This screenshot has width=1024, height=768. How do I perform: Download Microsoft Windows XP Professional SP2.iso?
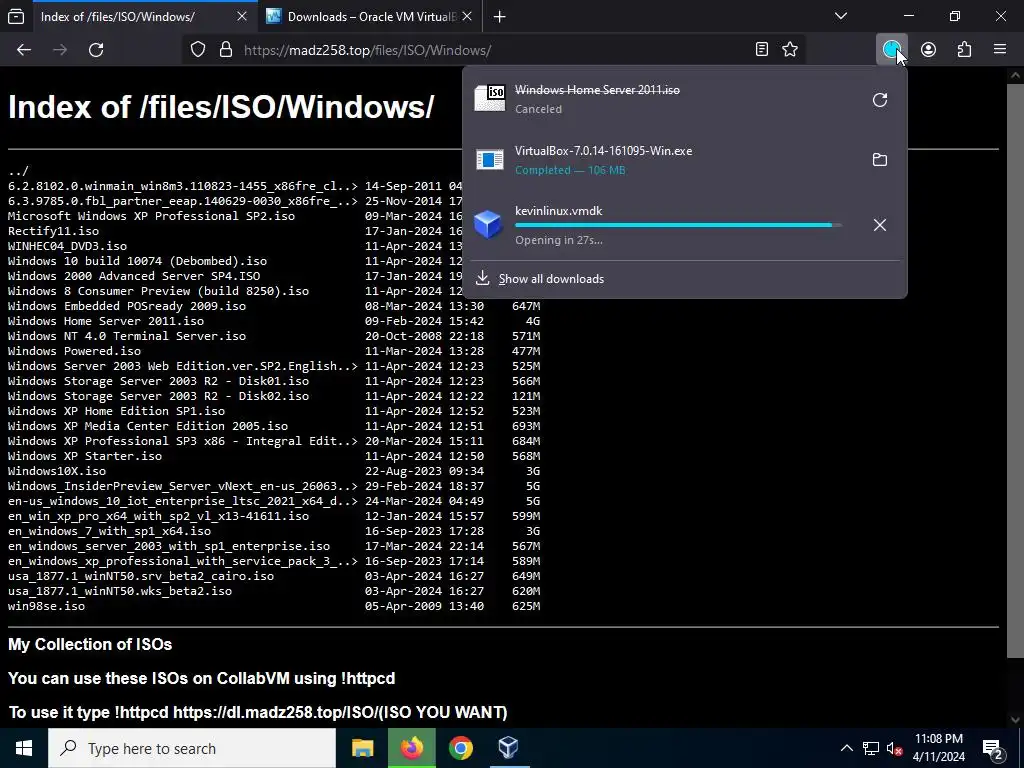pyautogui.click(x=152, y=216)
